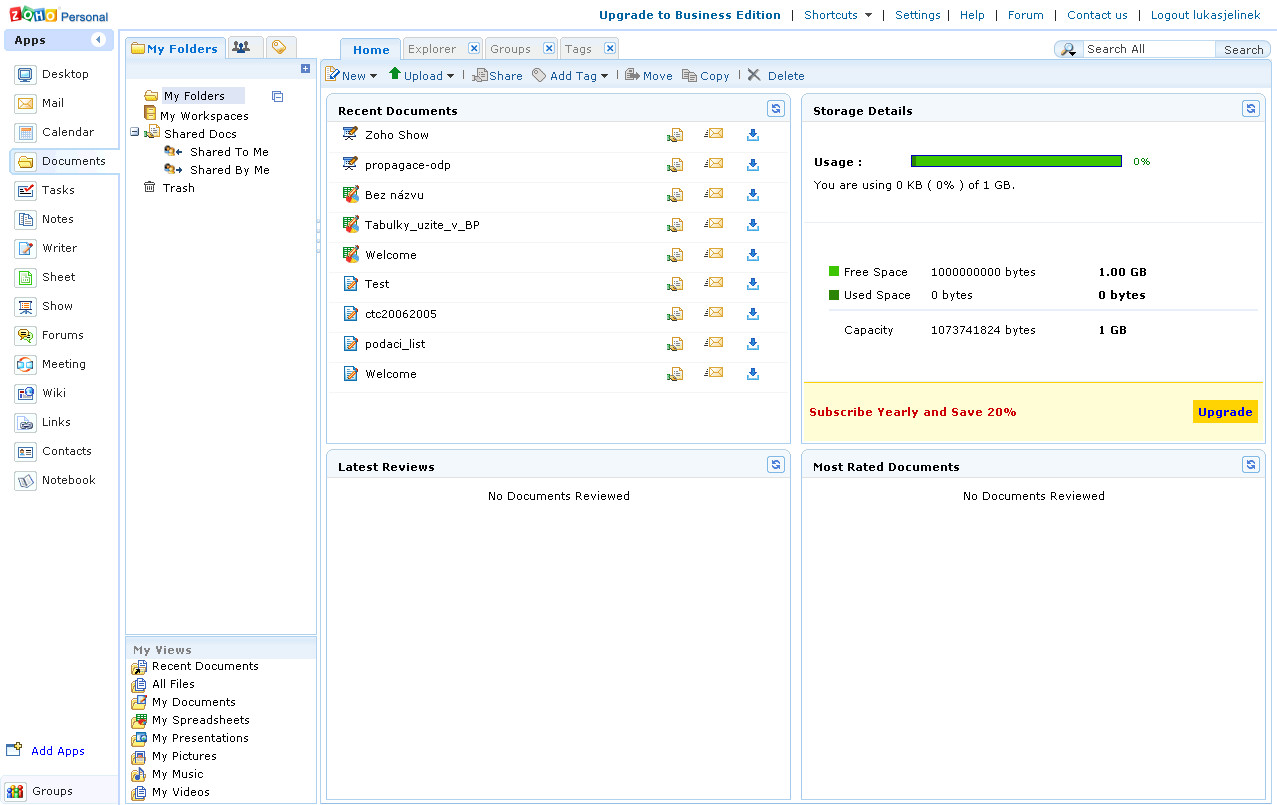Open the Upgrade to Business Edition link
Viewport: 1277px width, 805px height.
pos(690,15)
